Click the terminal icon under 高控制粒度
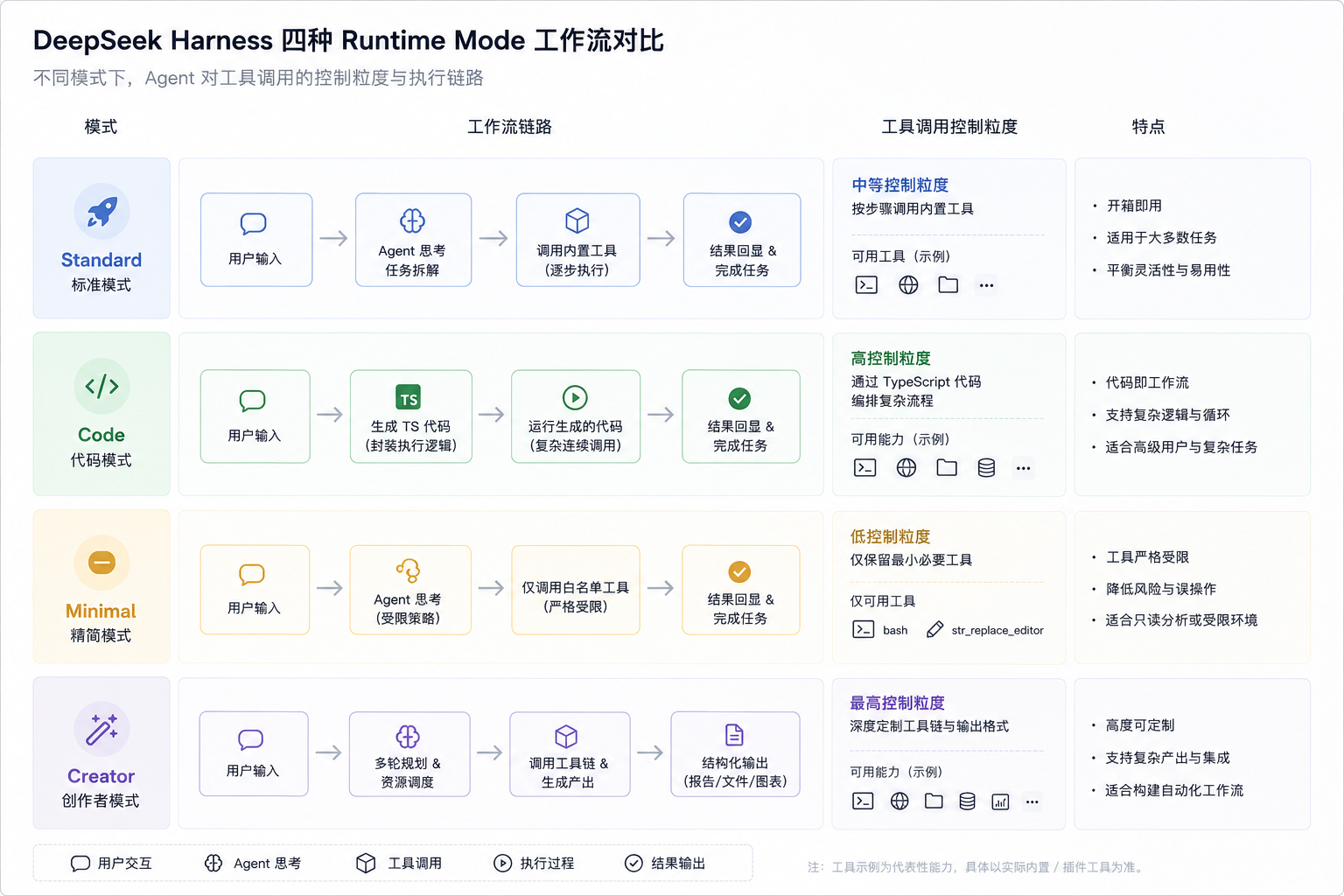 (x=865, y=467)
